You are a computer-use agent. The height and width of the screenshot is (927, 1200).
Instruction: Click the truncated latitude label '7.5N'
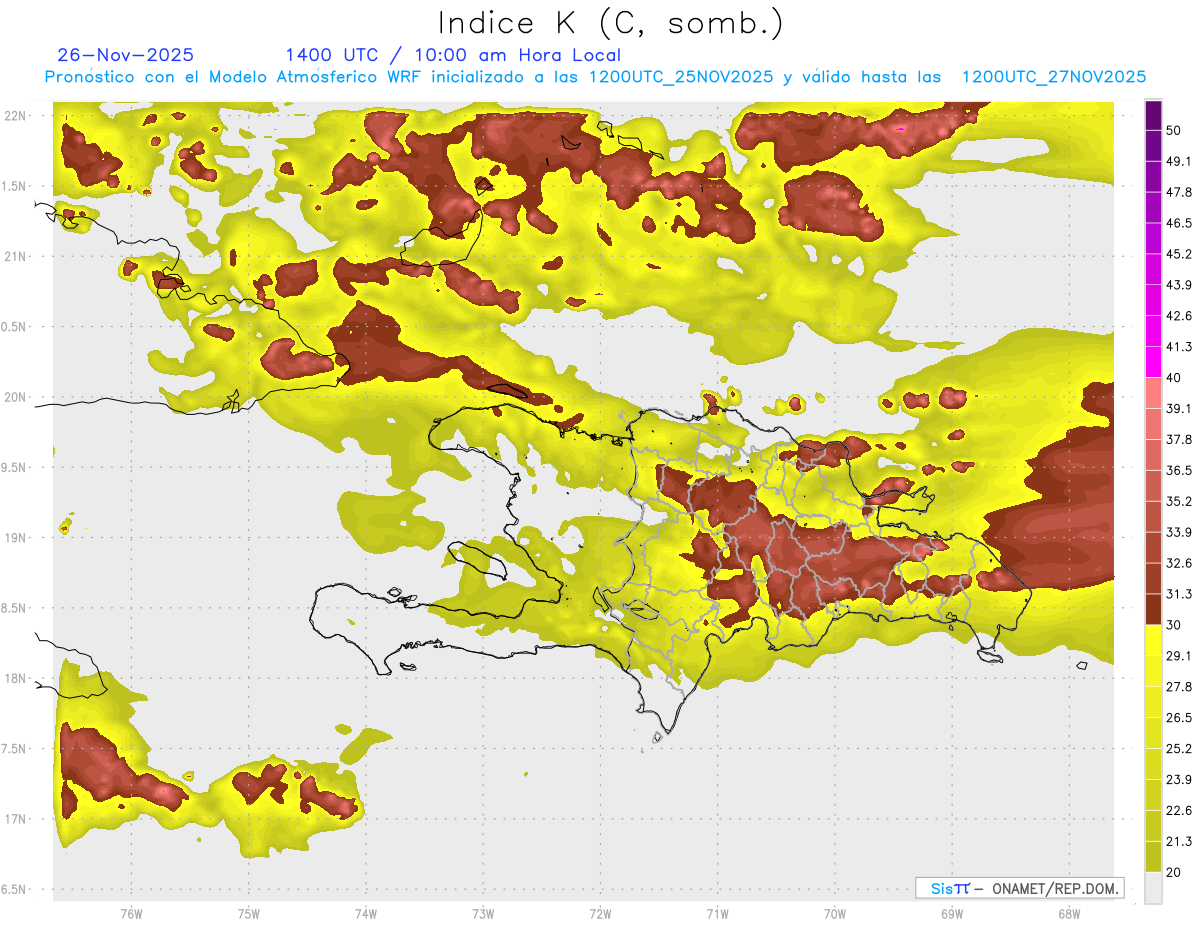(14, 749)
